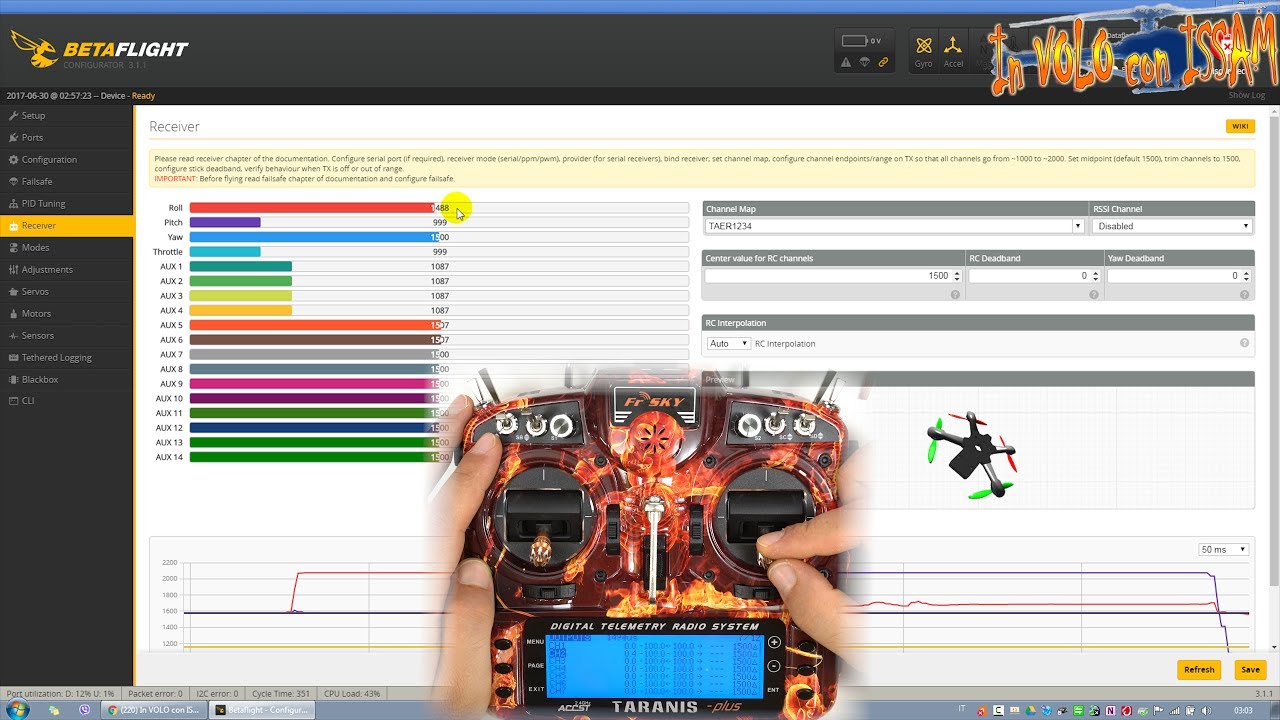1280x720 pixels.
Task: Click the AUX 1 channel bar
Action: pos(439,266)
